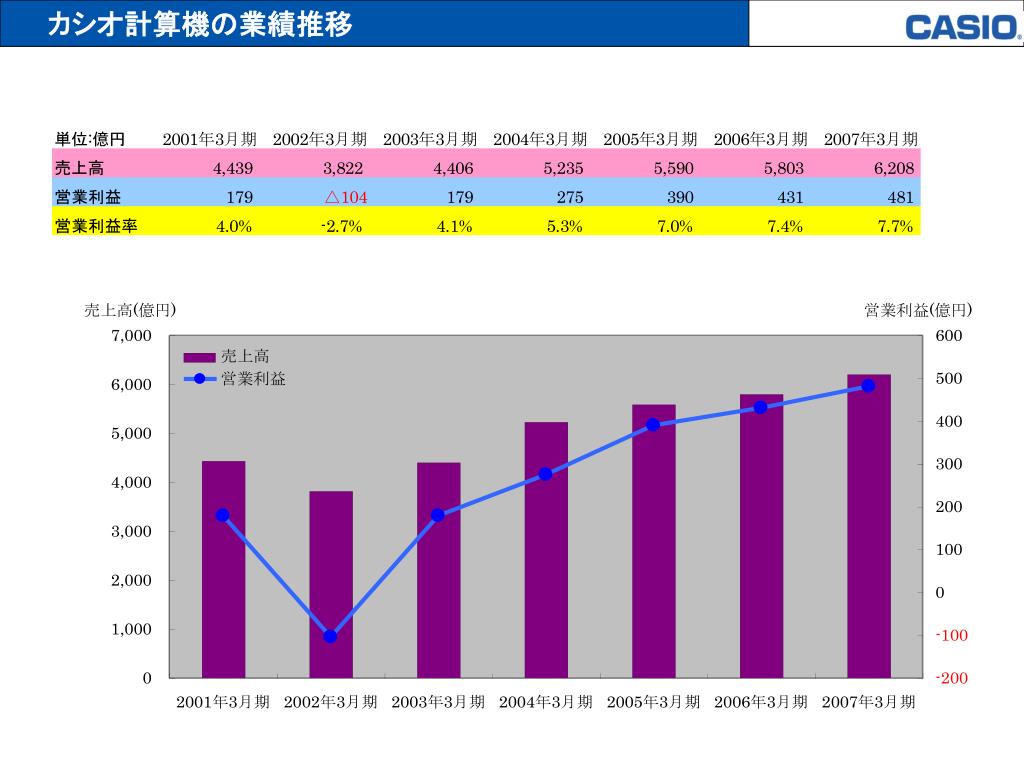Click the 2001 operating profit data point

pyautogui.click(x=223, y=515)
